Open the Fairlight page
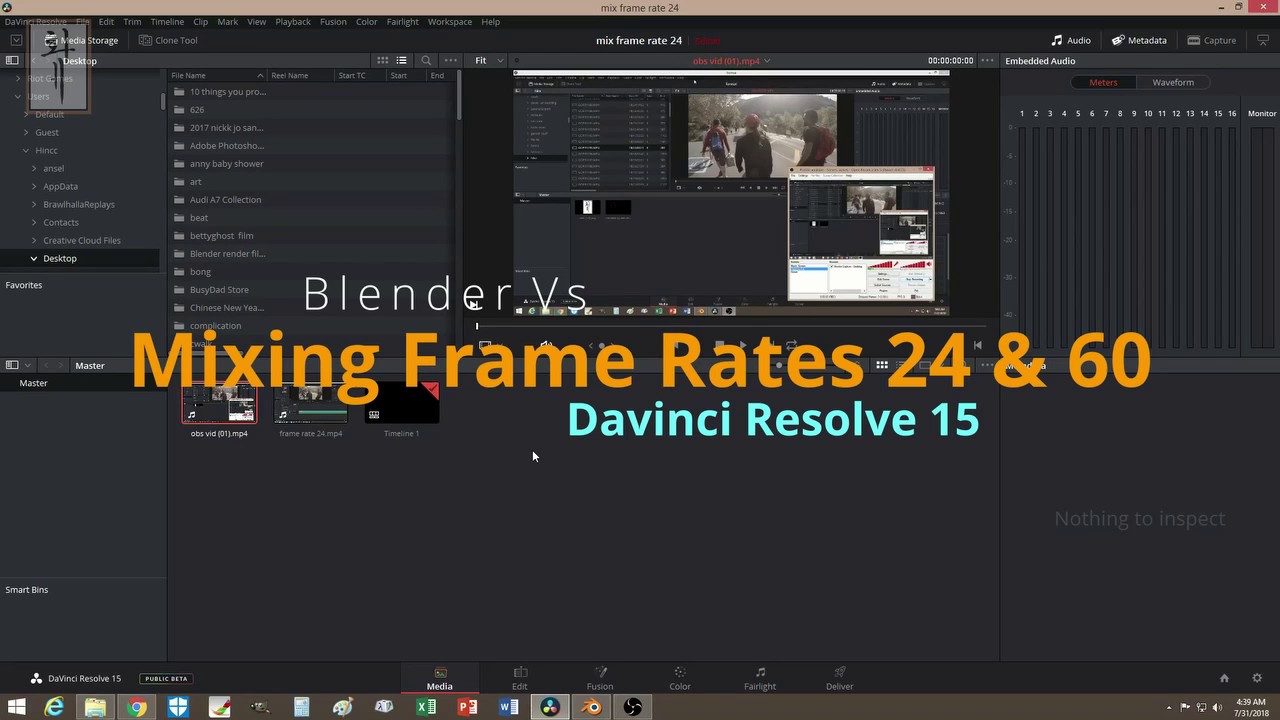The width and height of the screenshot is (1280, 720). (x=760, y=679)
